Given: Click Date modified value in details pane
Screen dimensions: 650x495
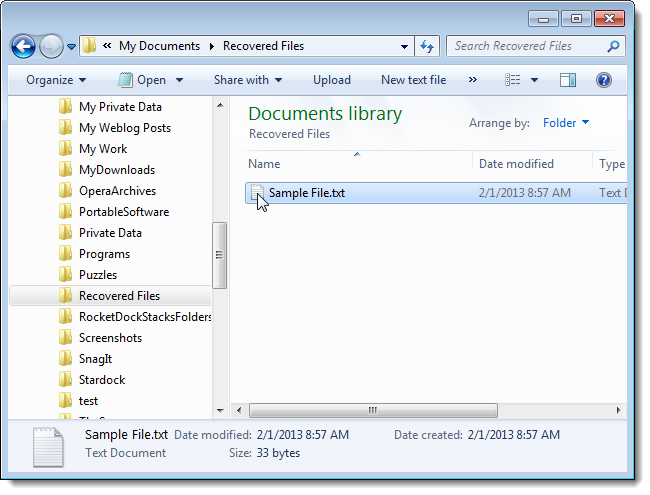Looking at the screenshot, I should coord(303,434).
